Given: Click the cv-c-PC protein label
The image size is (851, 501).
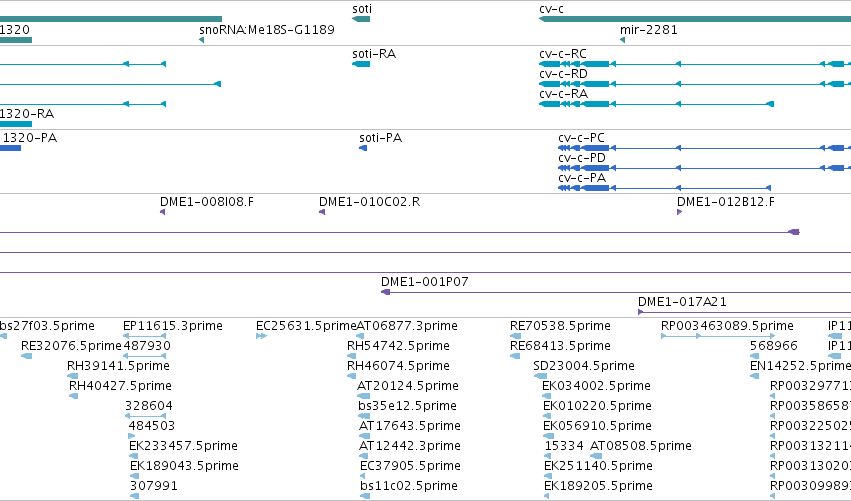Looking at the screenshot, I should tap(581, 138).
